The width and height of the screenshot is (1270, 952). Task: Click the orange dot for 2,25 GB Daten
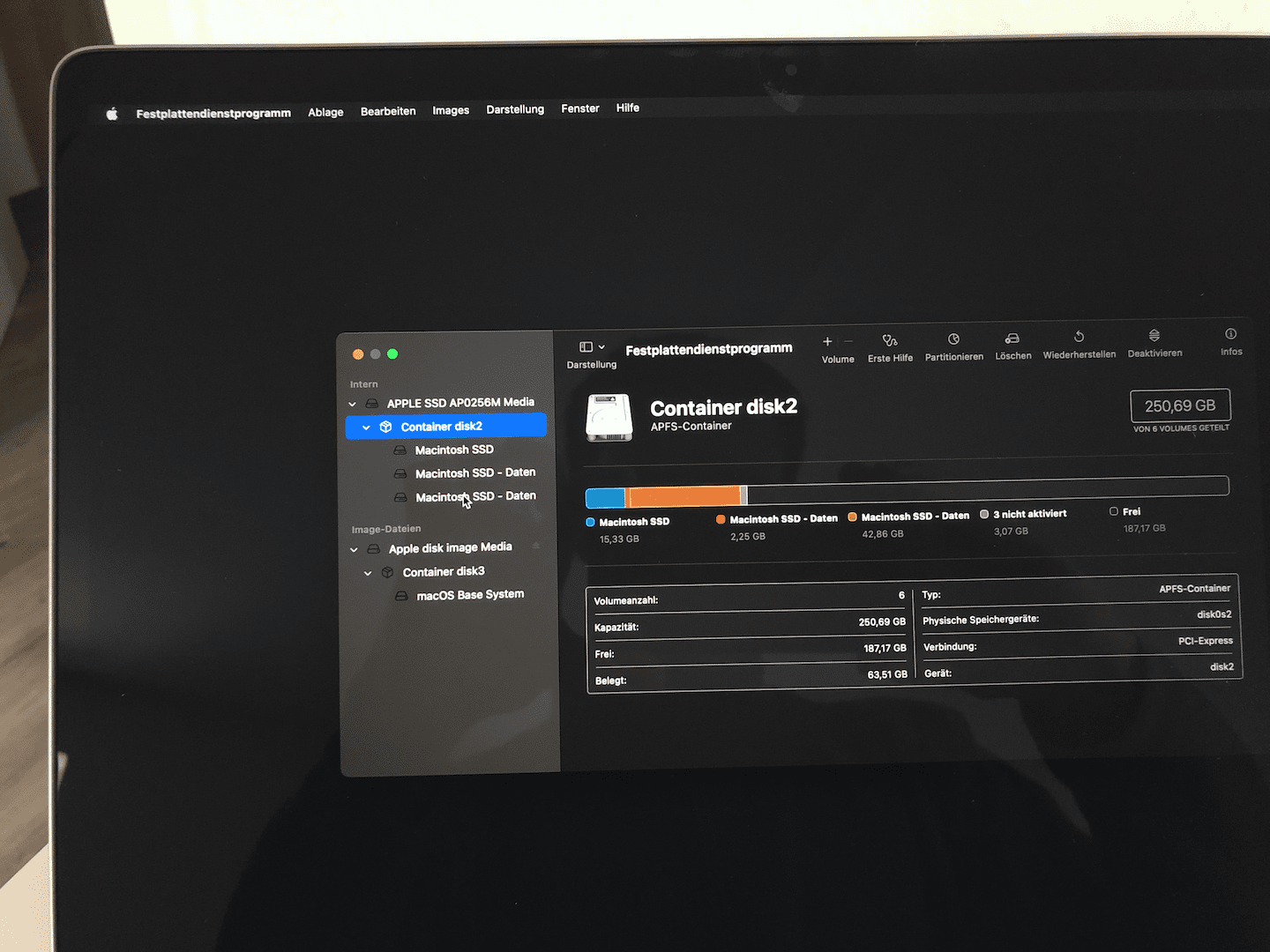(721, 520)
